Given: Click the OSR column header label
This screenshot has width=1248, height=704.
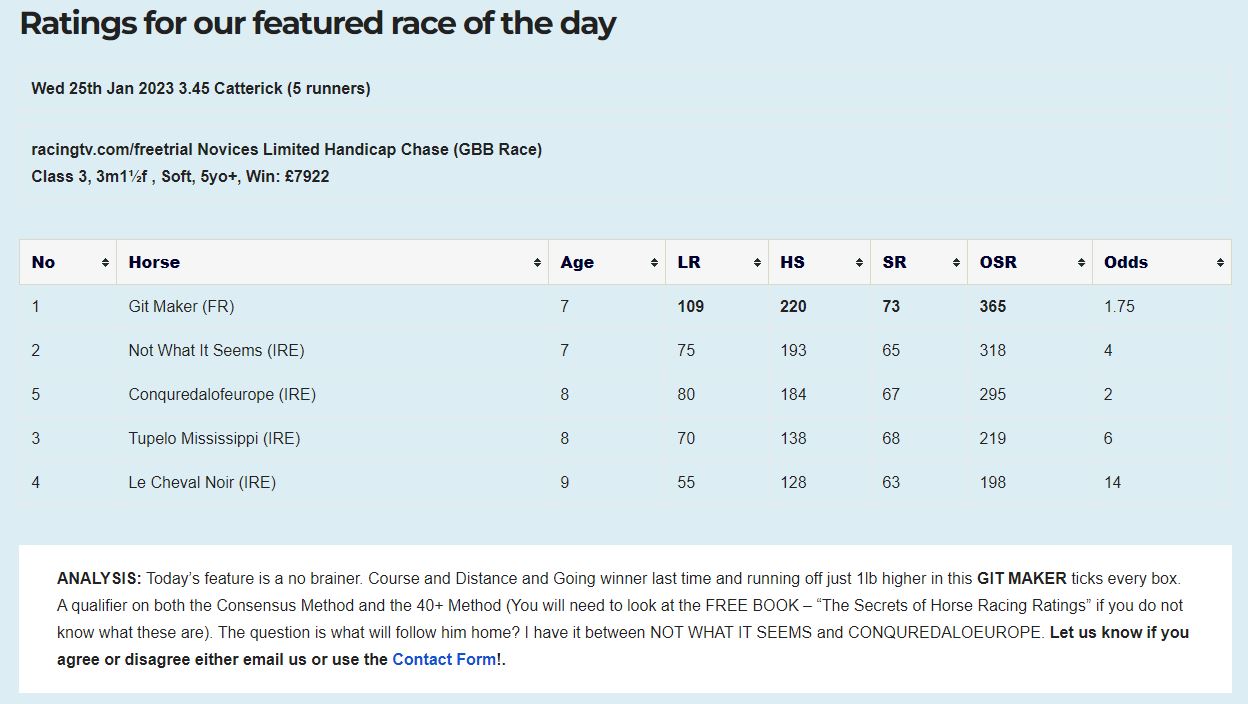Looking at the screenshot, I should pyautogui.click(x=998, y=262).
